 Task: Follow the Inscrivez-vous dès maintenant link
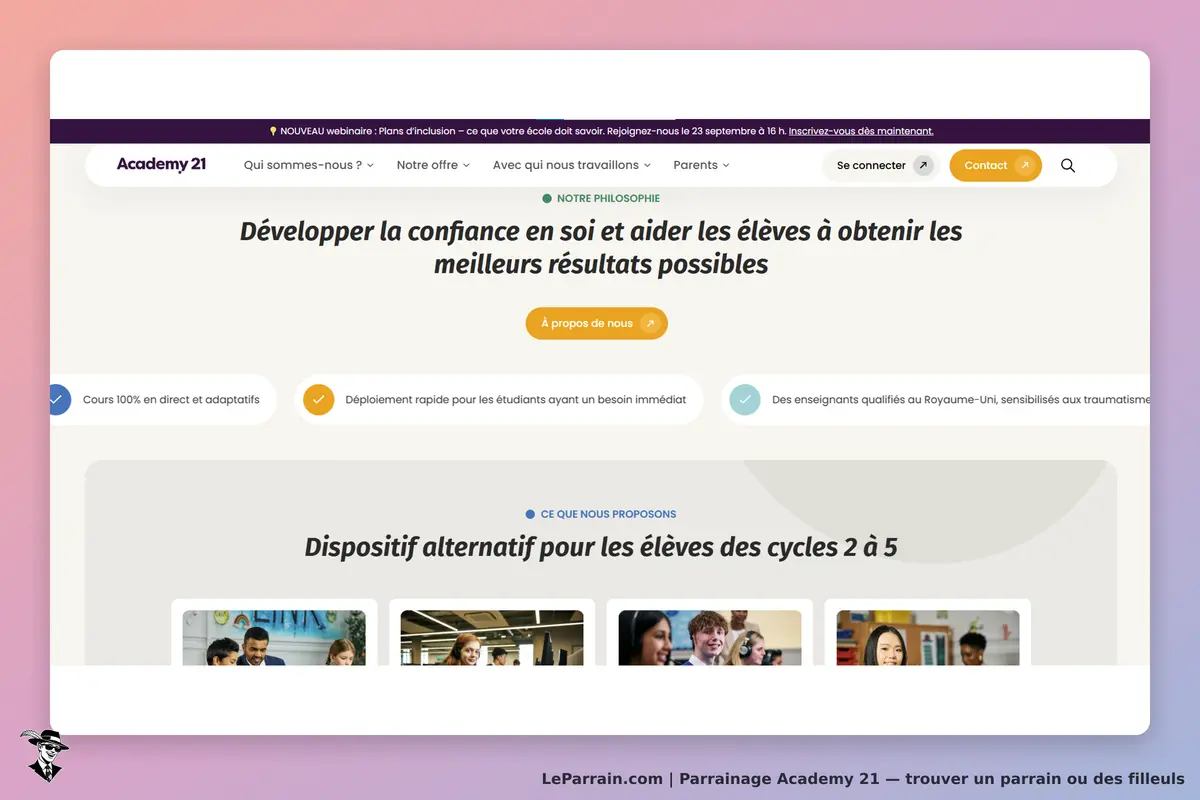coord(861,131)
